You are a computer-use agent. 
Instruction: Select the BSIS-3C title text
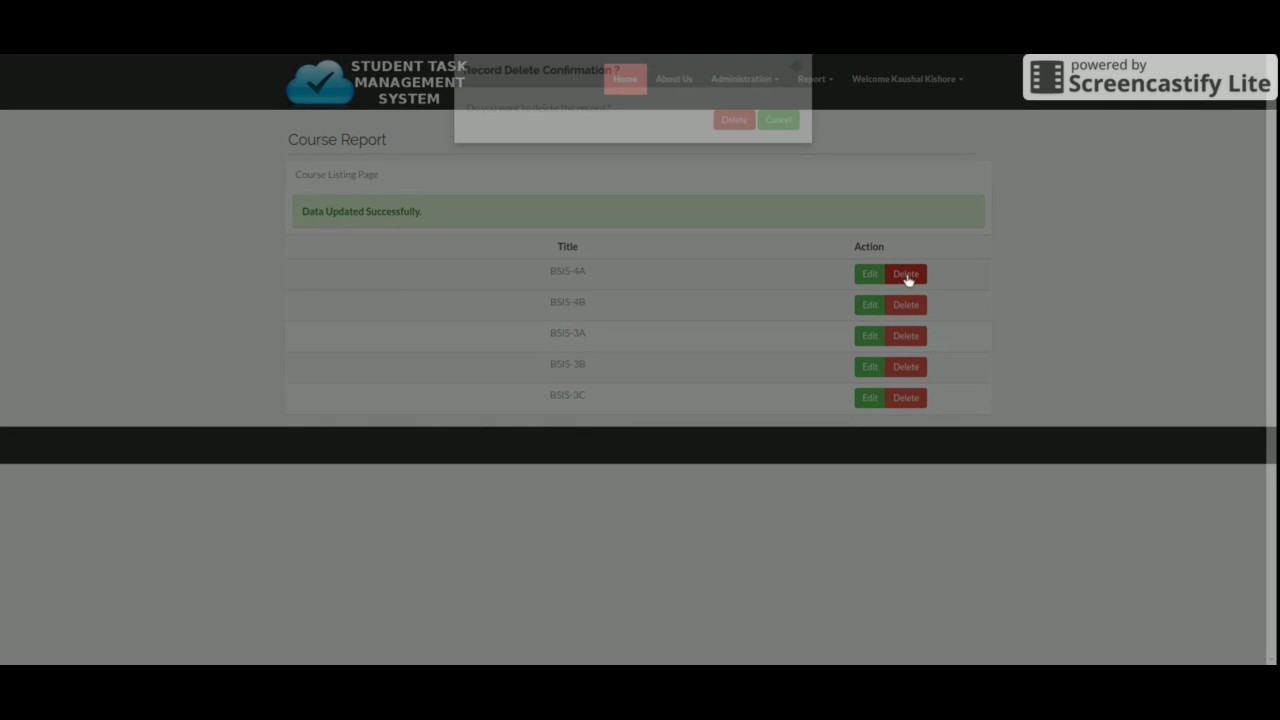click(x=567, y=395)
